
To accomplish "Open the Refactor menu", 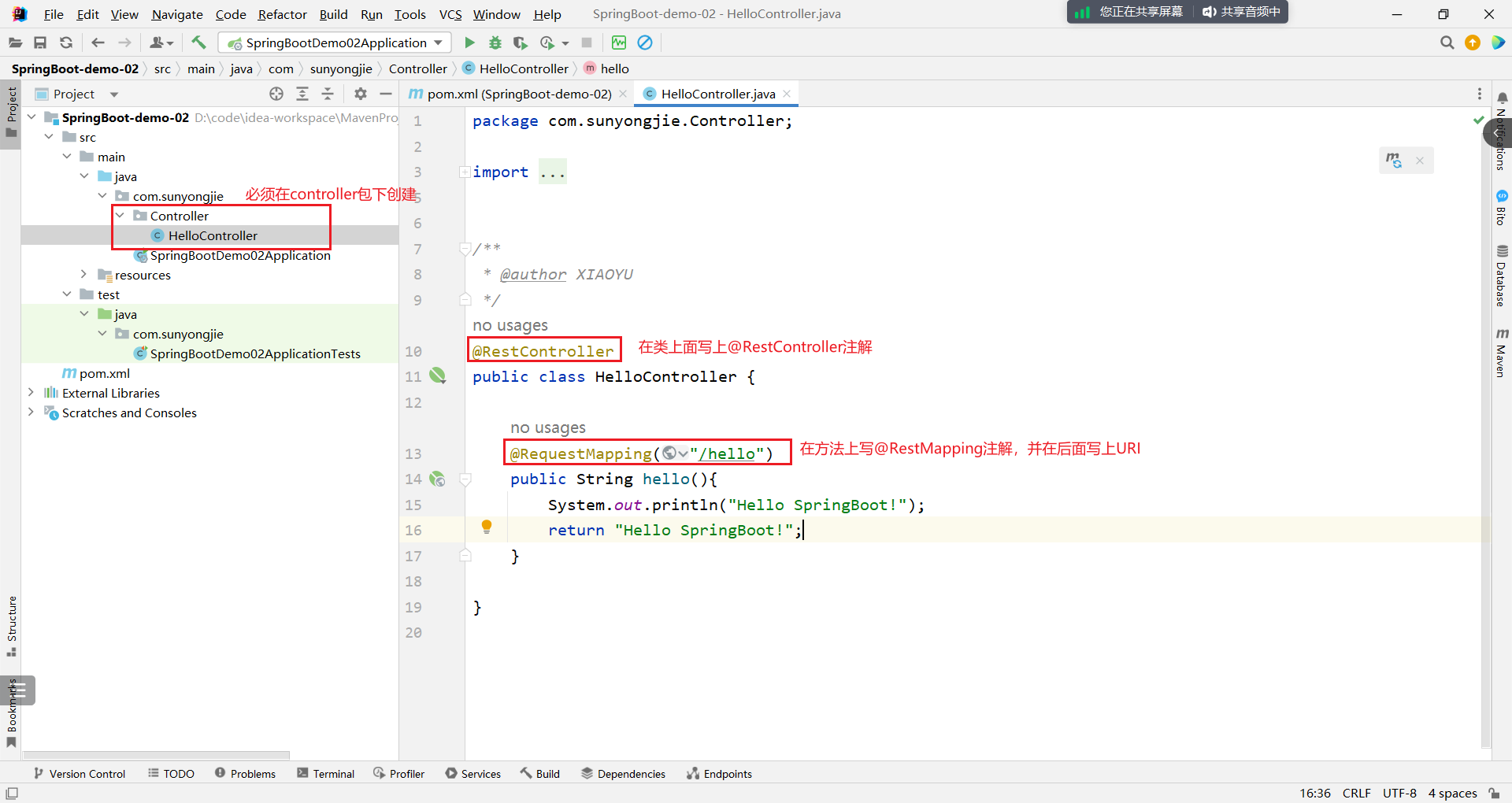I will [282, 14].
